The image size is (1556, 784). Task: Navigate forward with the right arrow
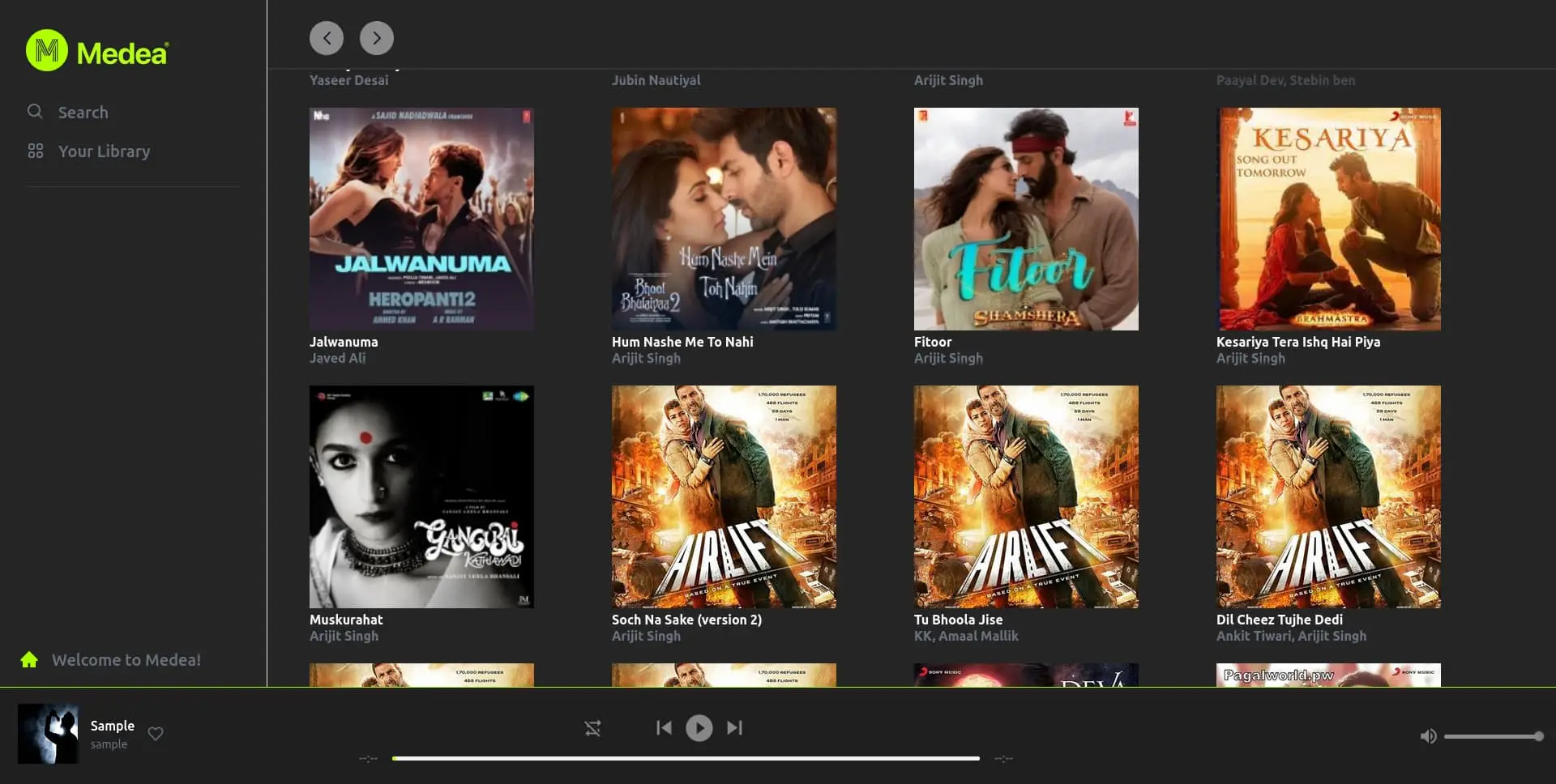376,37
